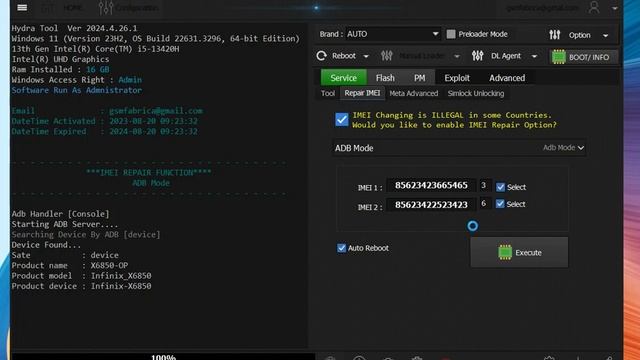Open the hamburger menu at top left
Image resolution: width=640 pixels, height=360 pixels.
(x=22, y=8)
